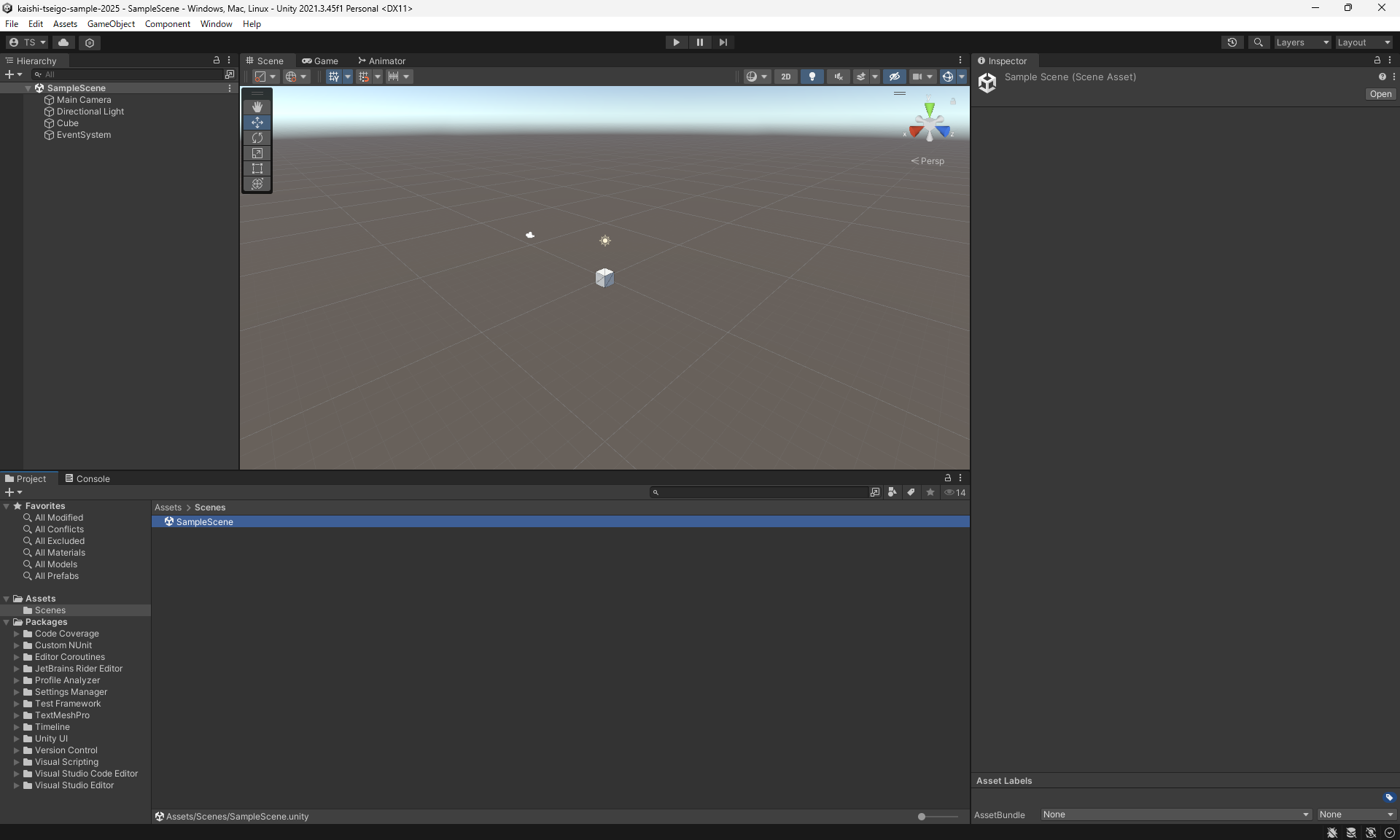
Task: Toggle 2D view mode
Action: pyautogui.click(x=785, y=77)
